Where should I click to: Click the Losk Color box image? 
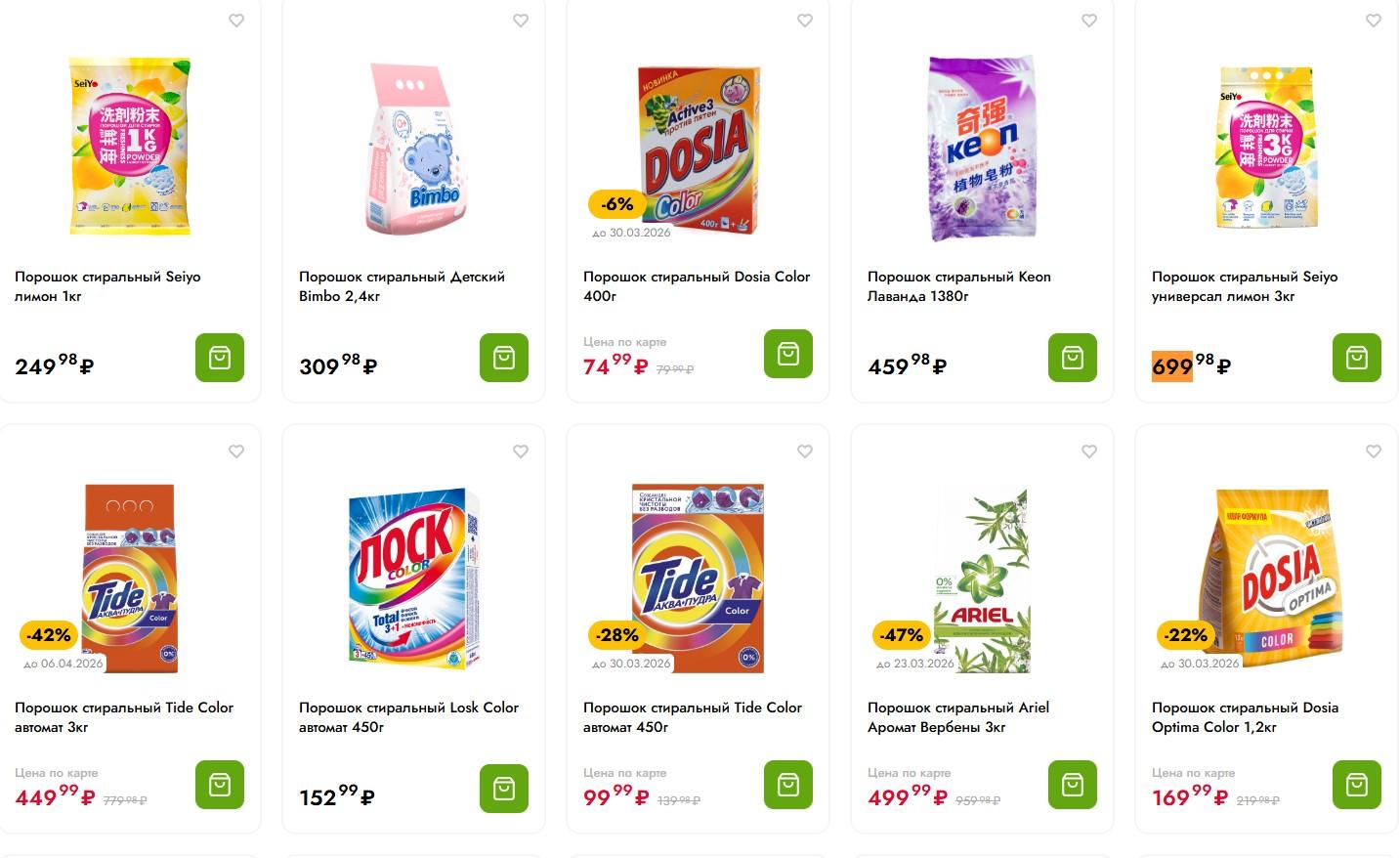tap(414, 577)
